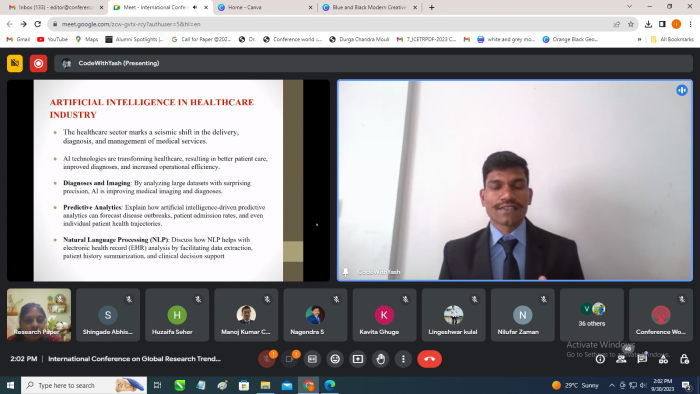This screenshot has height=394, width=700.
Task: Click the red recording indicator button
Action: tap(38, 63)
